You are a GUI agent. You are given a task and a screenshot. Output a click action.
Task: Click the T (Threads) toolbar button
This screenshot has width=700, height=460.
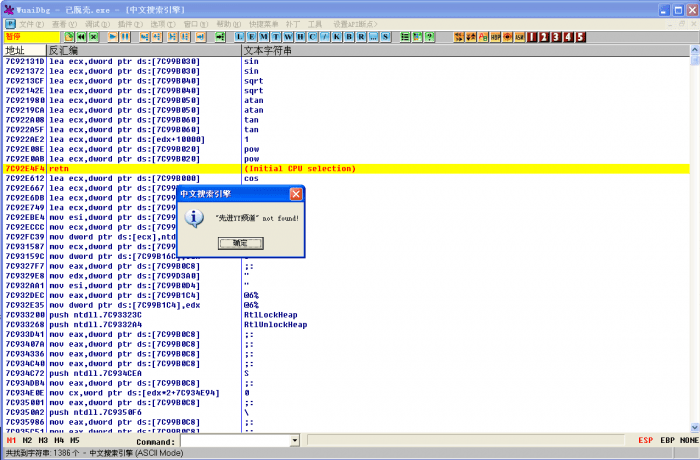[274, 37]
